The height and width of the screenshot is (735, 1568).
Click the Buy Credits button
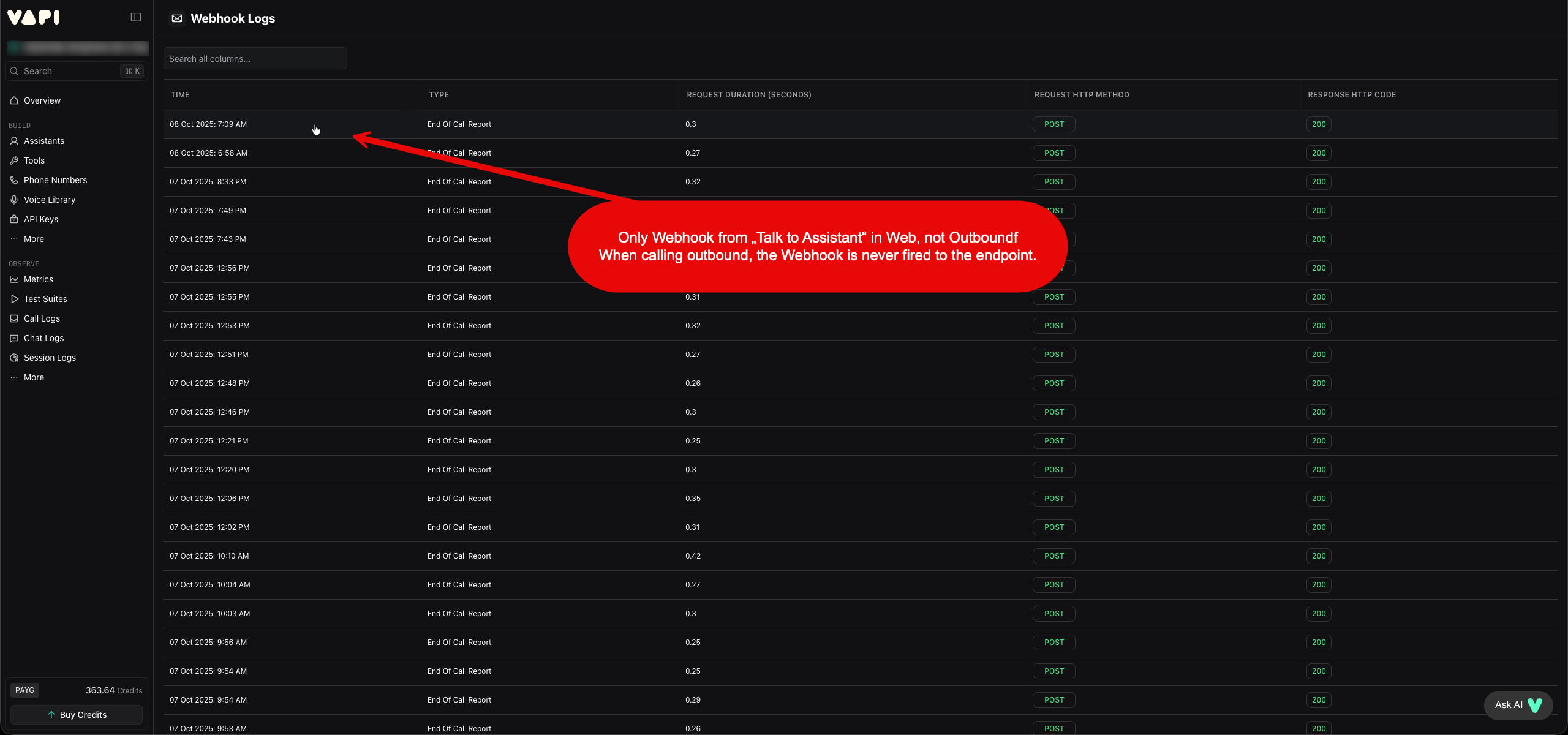click(x=77, y=715)
